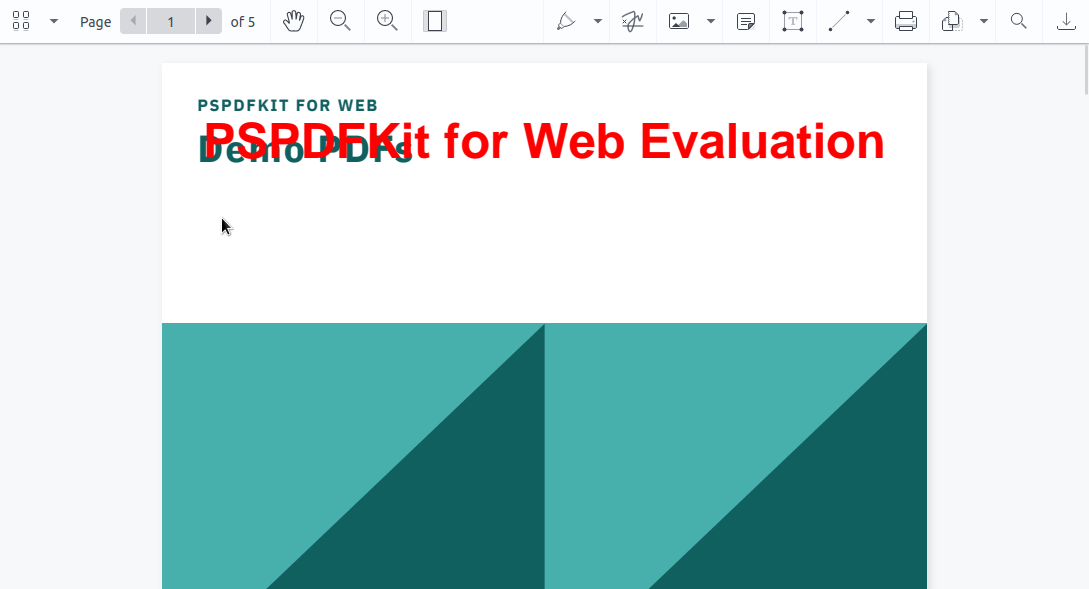Open the sidebar layout dropdown
The height and width of the screenshot is (589, 1089).
click(x=53, y=21)
